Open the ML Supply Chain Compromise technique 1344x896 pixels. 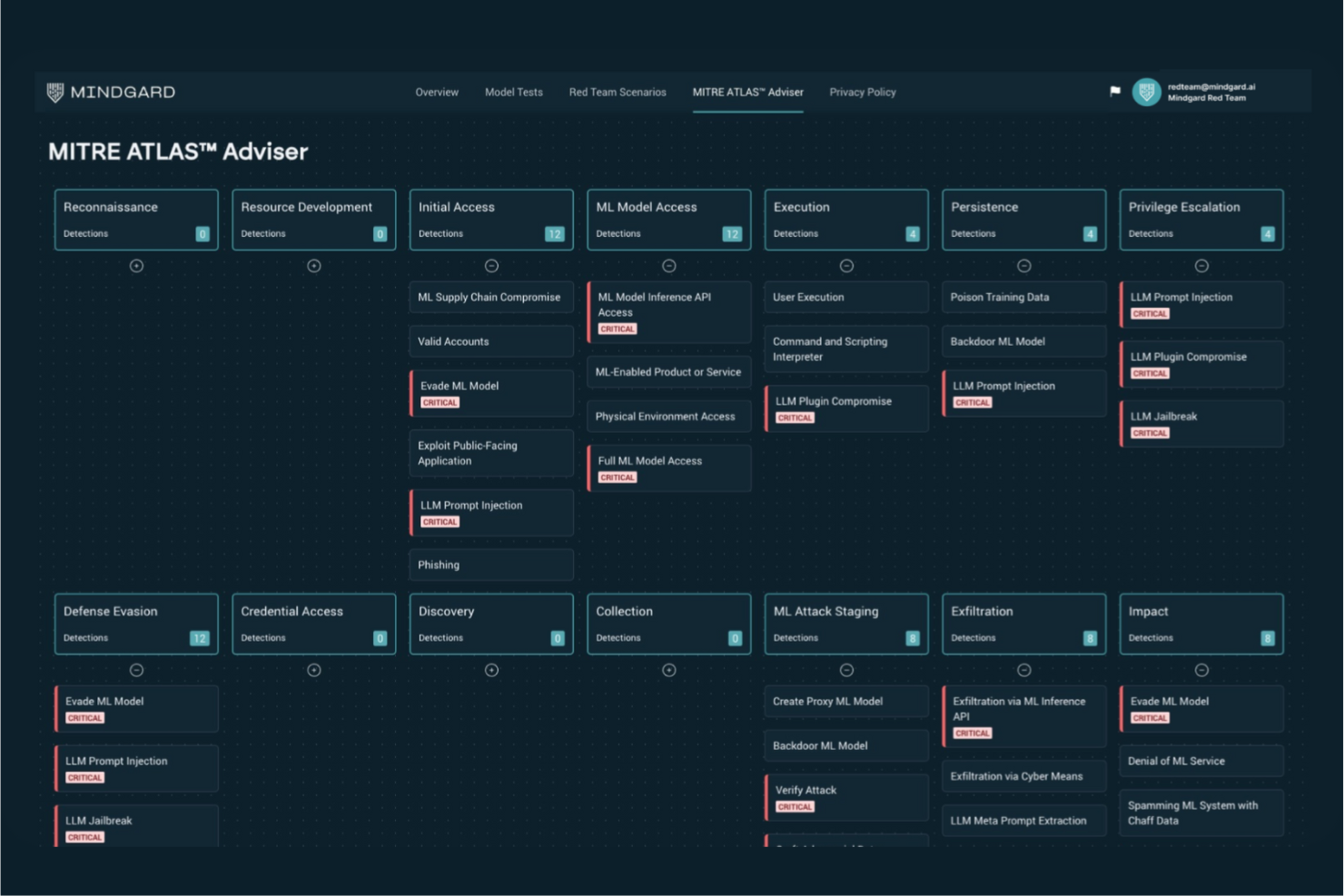click(x=491, y=297)
